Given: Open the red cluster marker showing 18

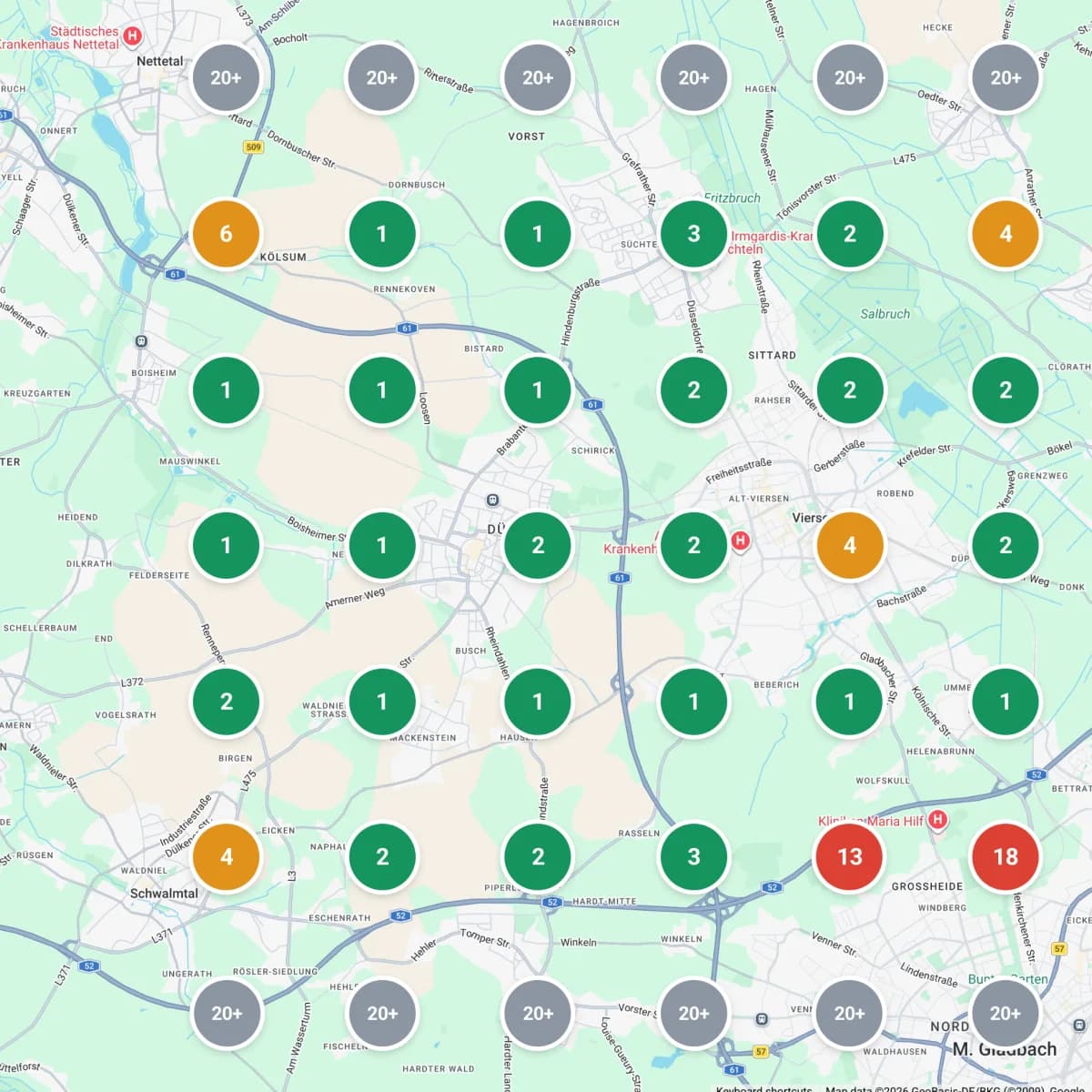Looking at the screenshot, I should (x=1005, y=856).
